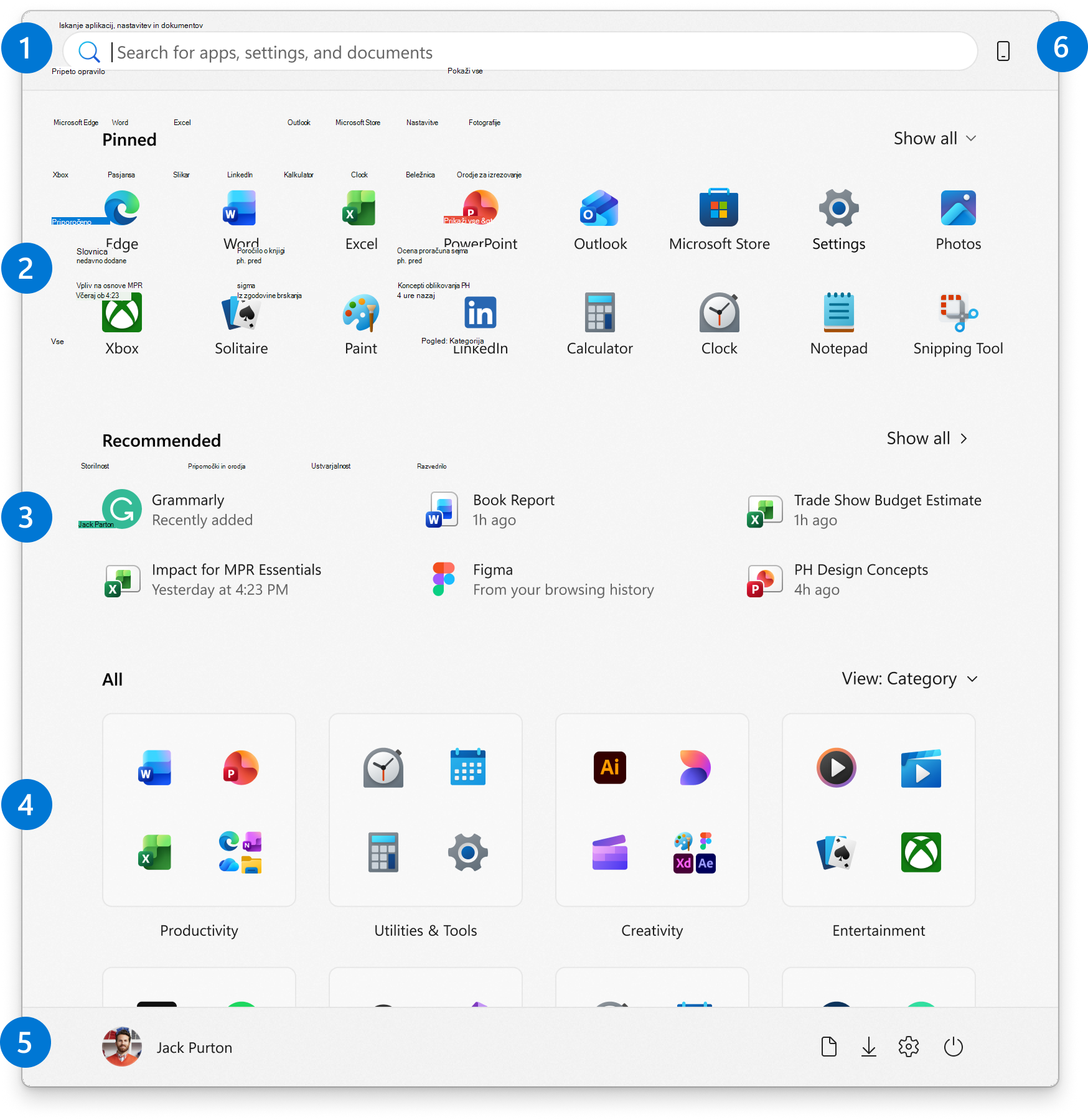Show all Recommended items
Screen dimensions: 1088x1120
[927, 438]
